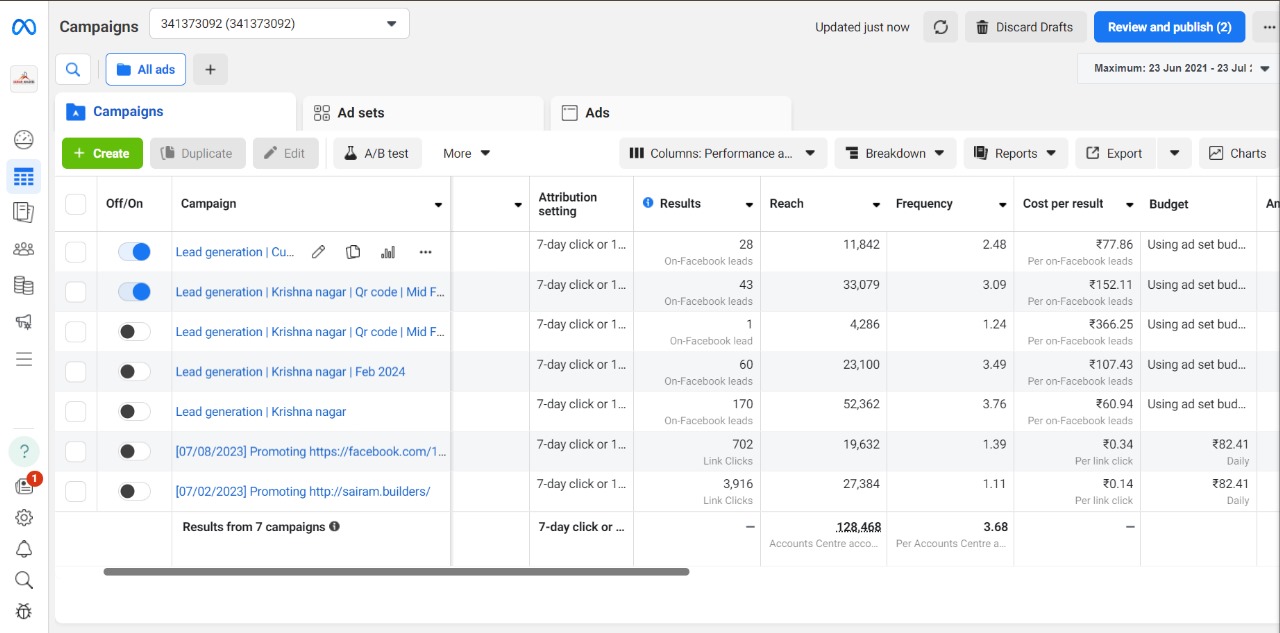Open Audiences icon in left sidebar

(x=24, y=249)
